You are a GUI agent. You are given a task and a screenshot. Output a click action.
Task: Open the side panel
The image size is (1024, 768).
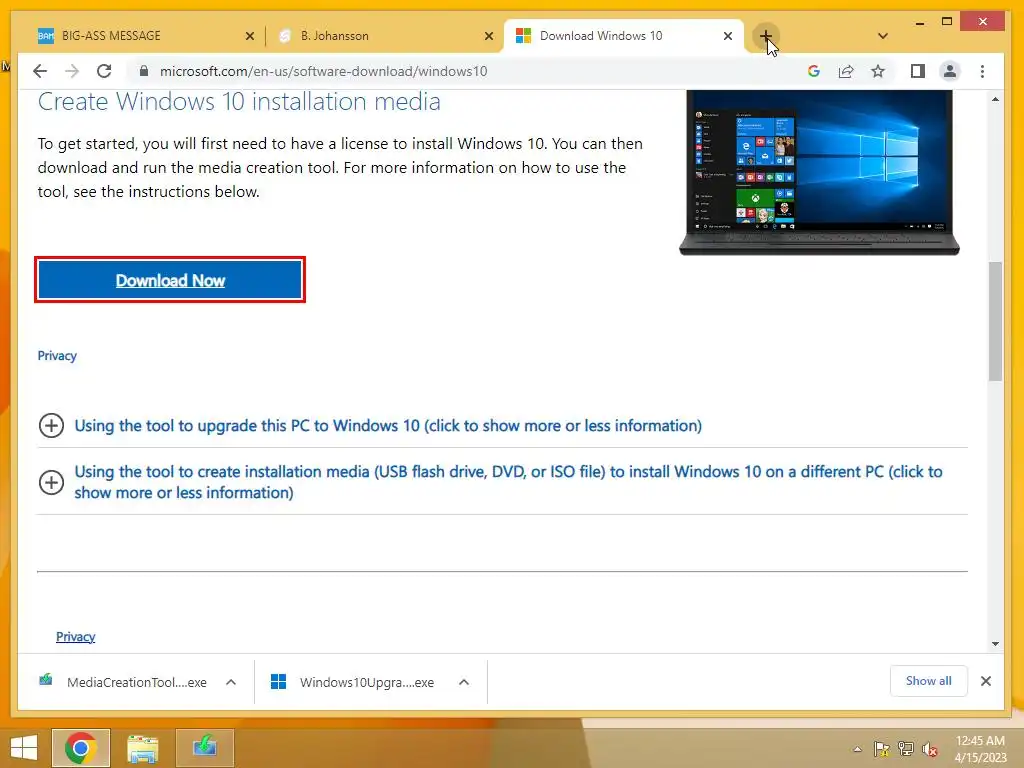(918, 71)
